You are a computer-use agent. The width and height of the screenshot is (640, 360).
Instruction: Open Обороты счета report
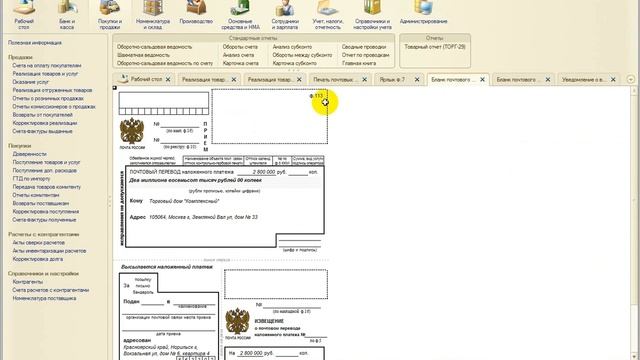click(240, 47)
